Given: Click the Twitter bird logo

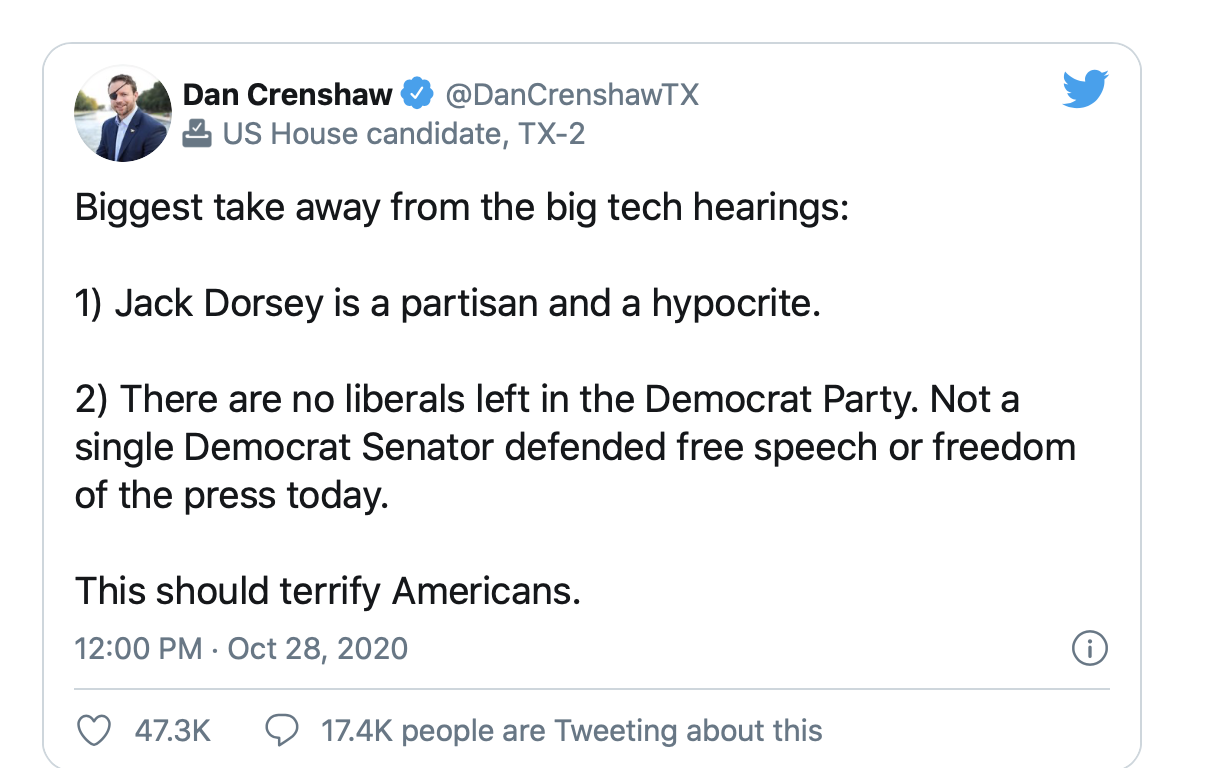Looking at the screenshot, I should click(x=1086, y=91).
